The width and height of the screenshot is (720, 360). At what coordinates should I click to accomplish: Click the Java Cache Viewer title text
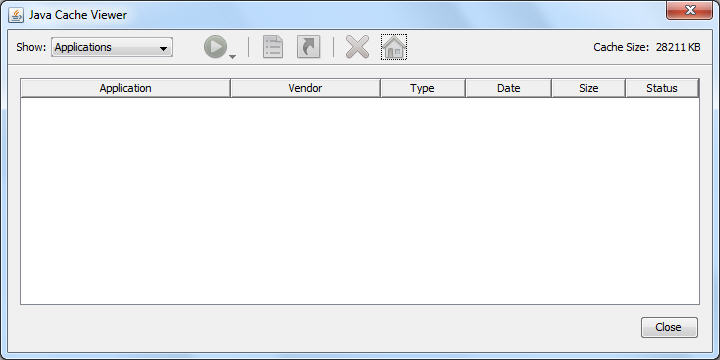click(78, 15)
